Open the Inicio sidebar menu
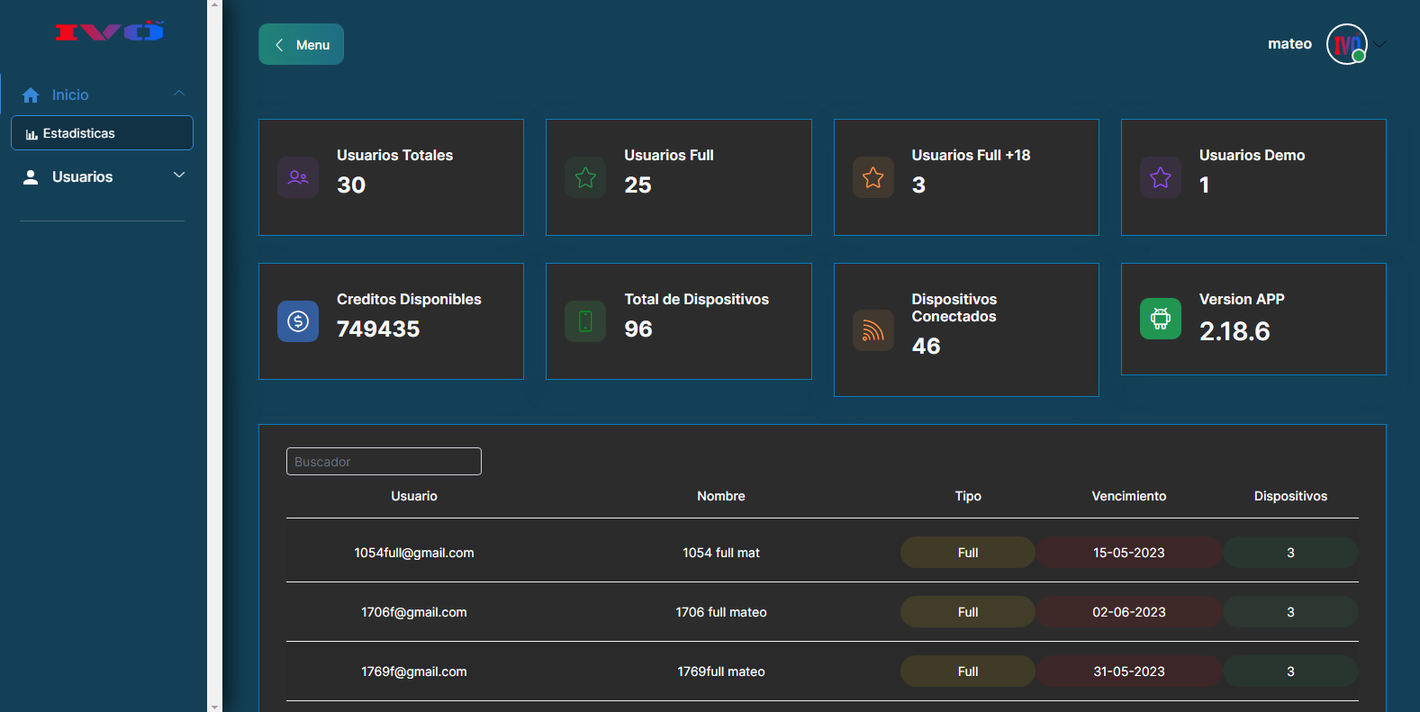Screen dimensions: 1420x712 [103, 94]
